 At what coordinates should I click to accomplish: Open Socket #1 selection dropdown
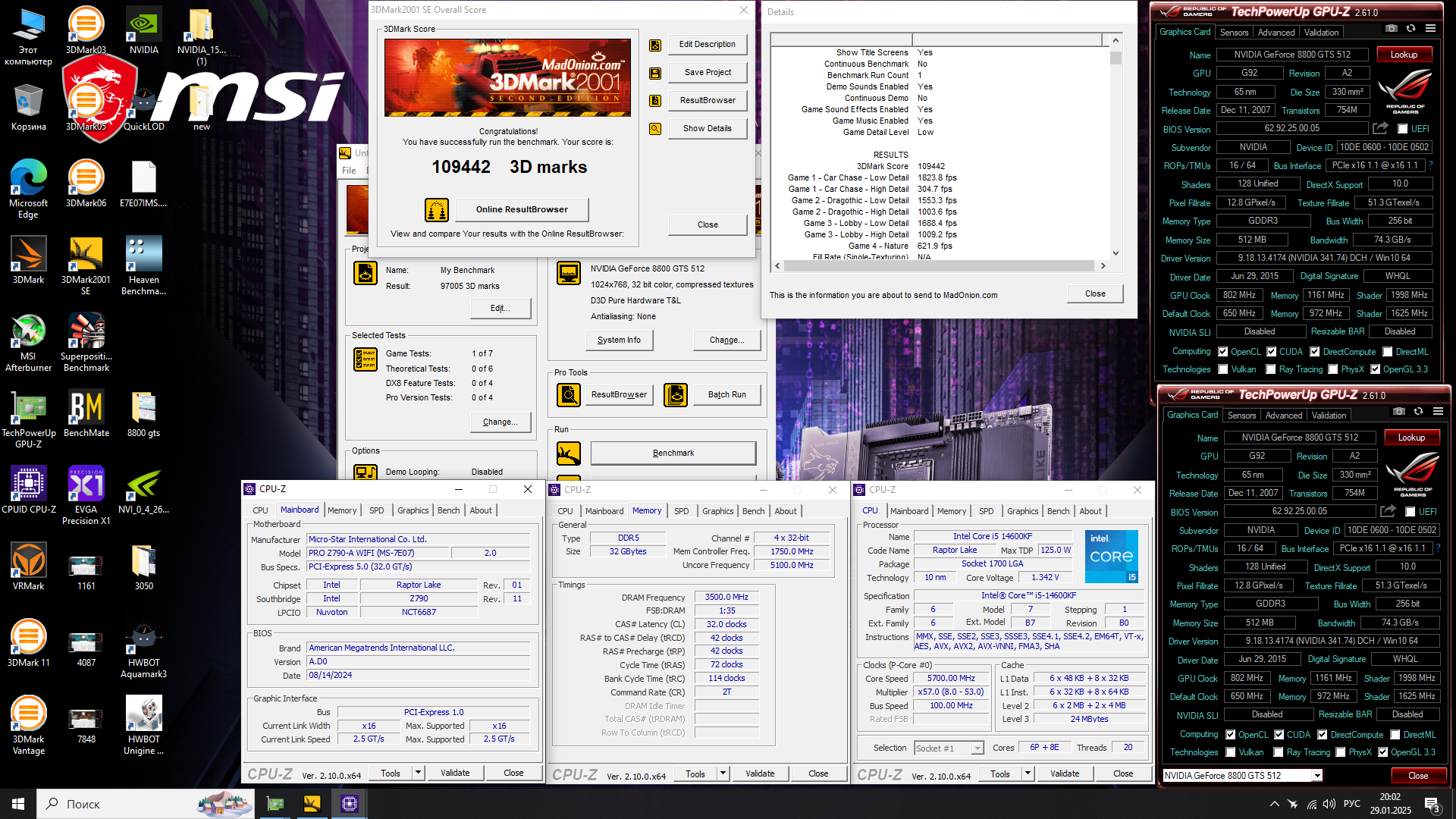977,748
